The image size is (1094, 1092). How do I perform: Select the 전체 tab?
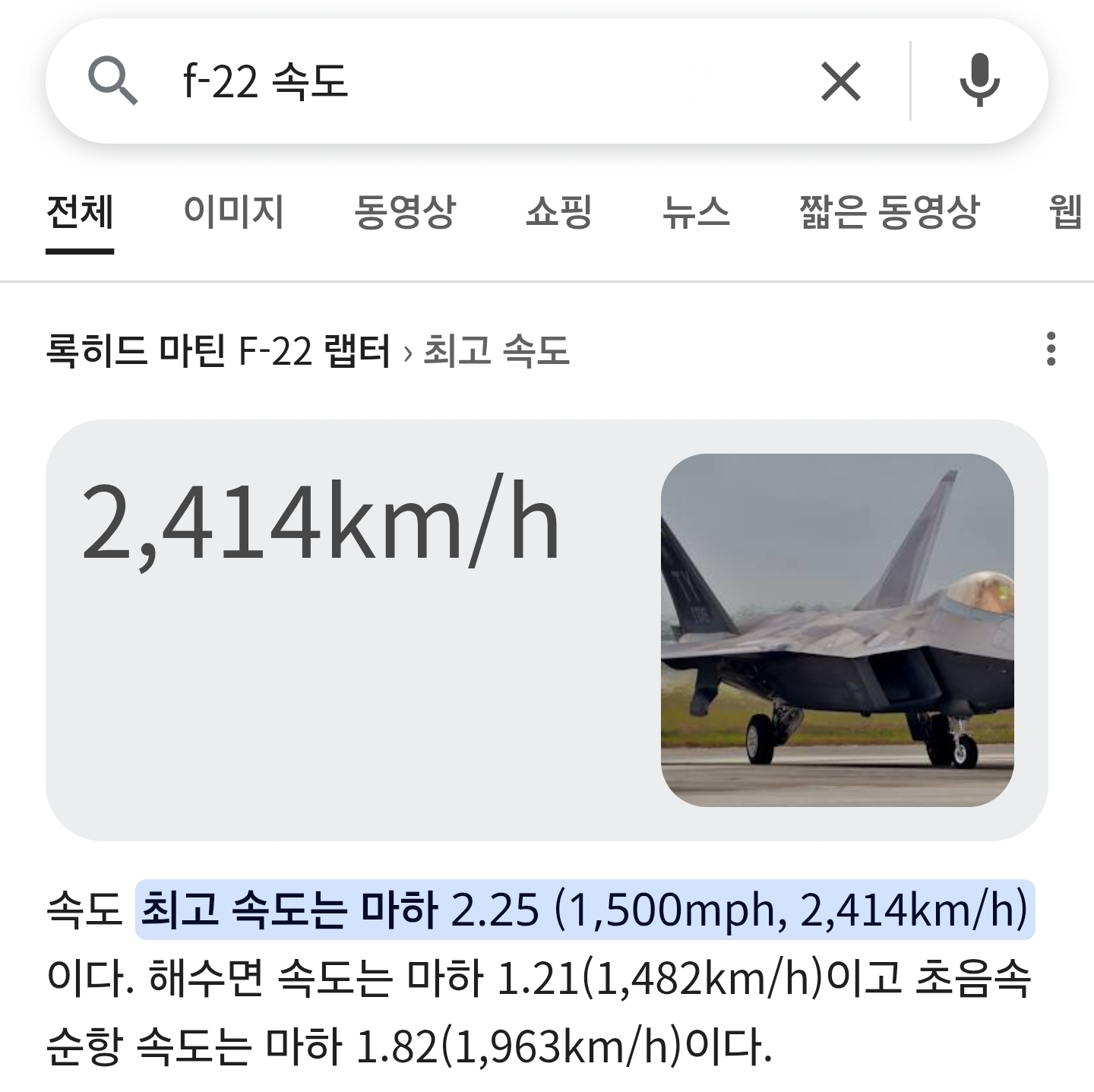coord(80,212)
